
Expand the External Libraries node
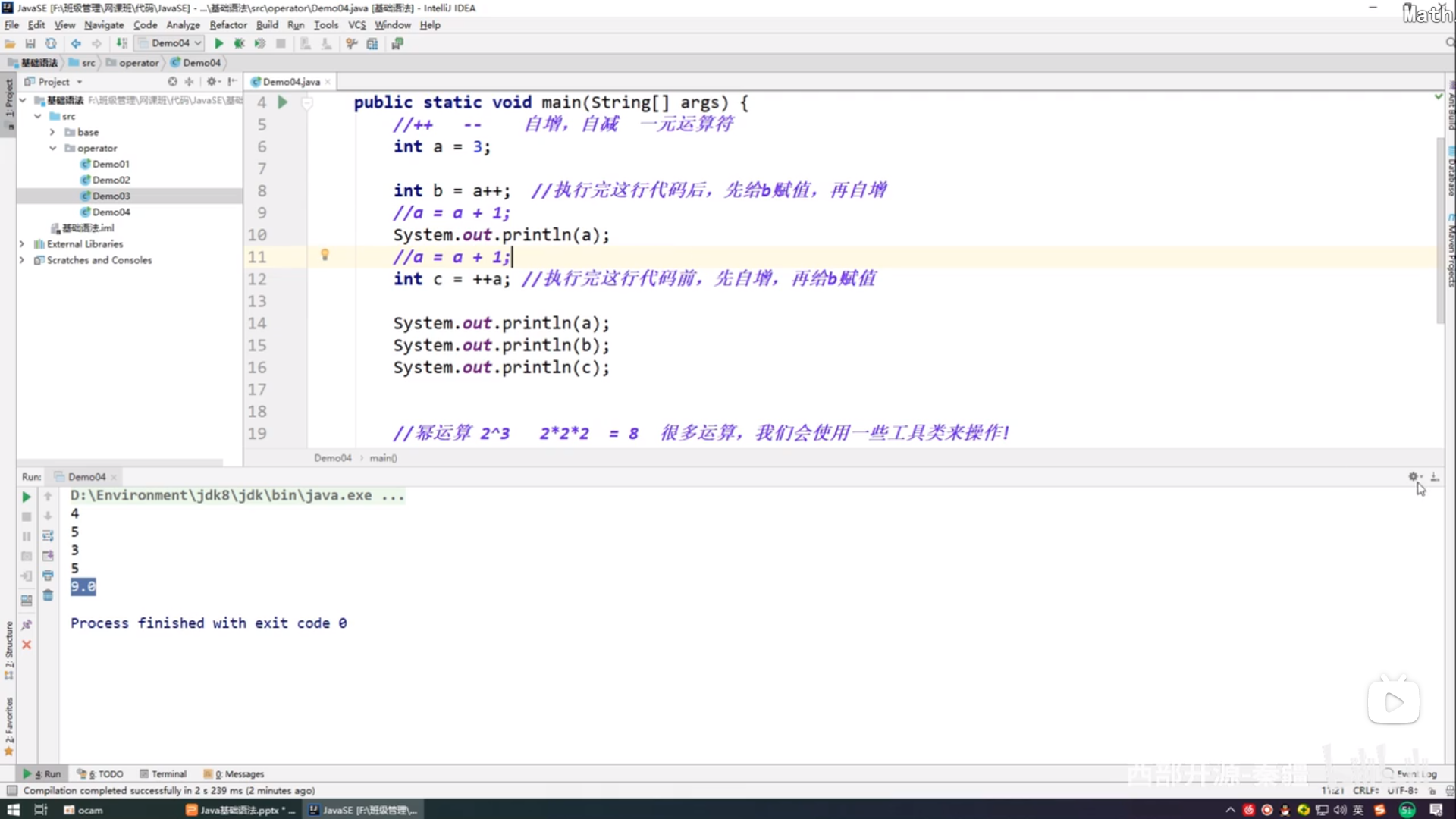coord(22,244)
